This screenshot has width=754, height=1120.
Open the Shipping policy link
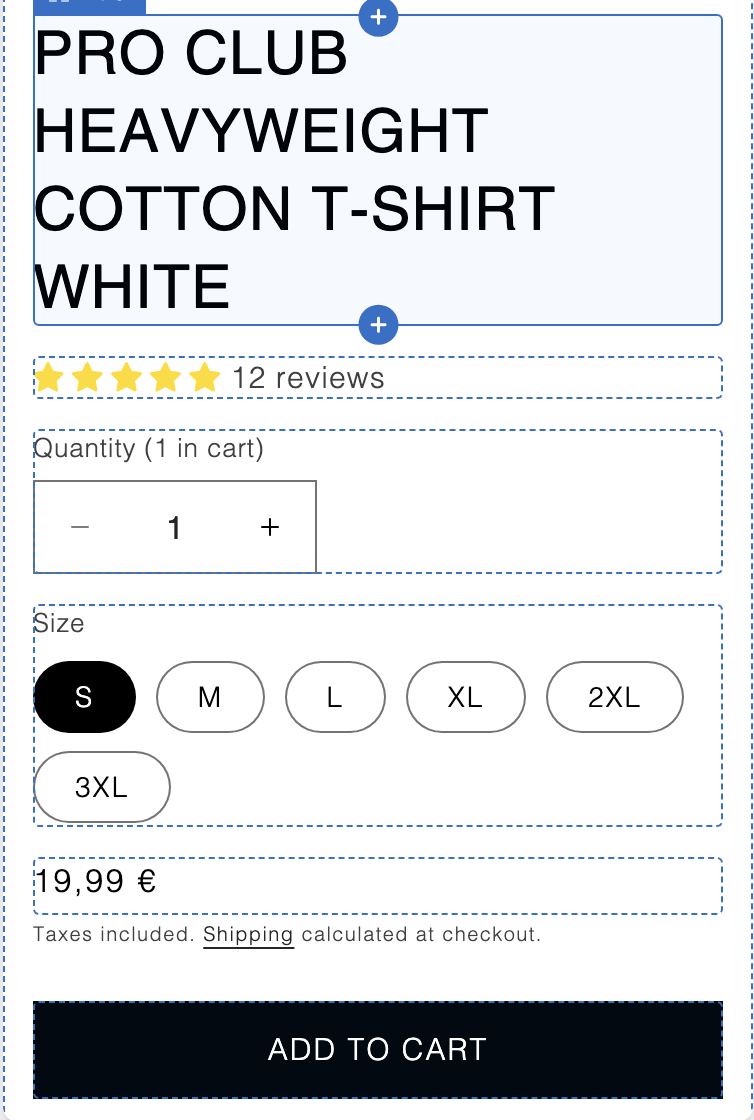coord(248,935)
